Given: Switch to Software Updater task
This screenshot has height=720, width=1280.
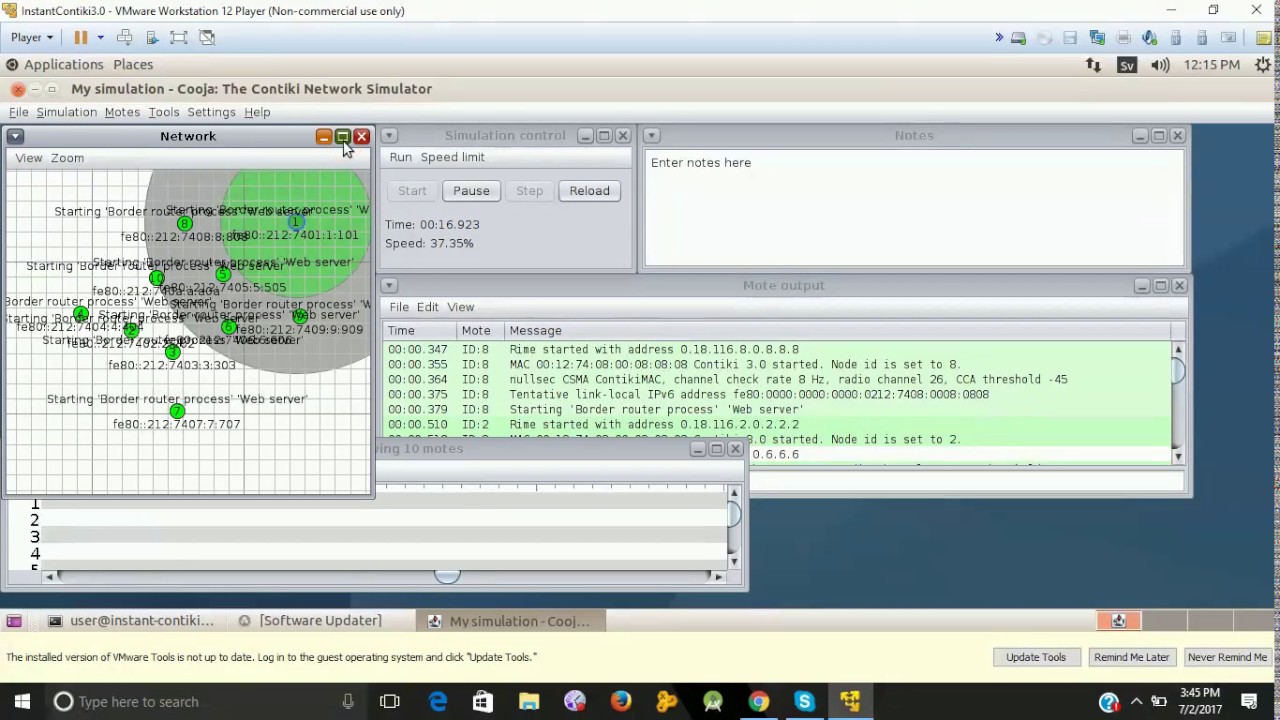Looking at the screenshot, I should 310,621.
